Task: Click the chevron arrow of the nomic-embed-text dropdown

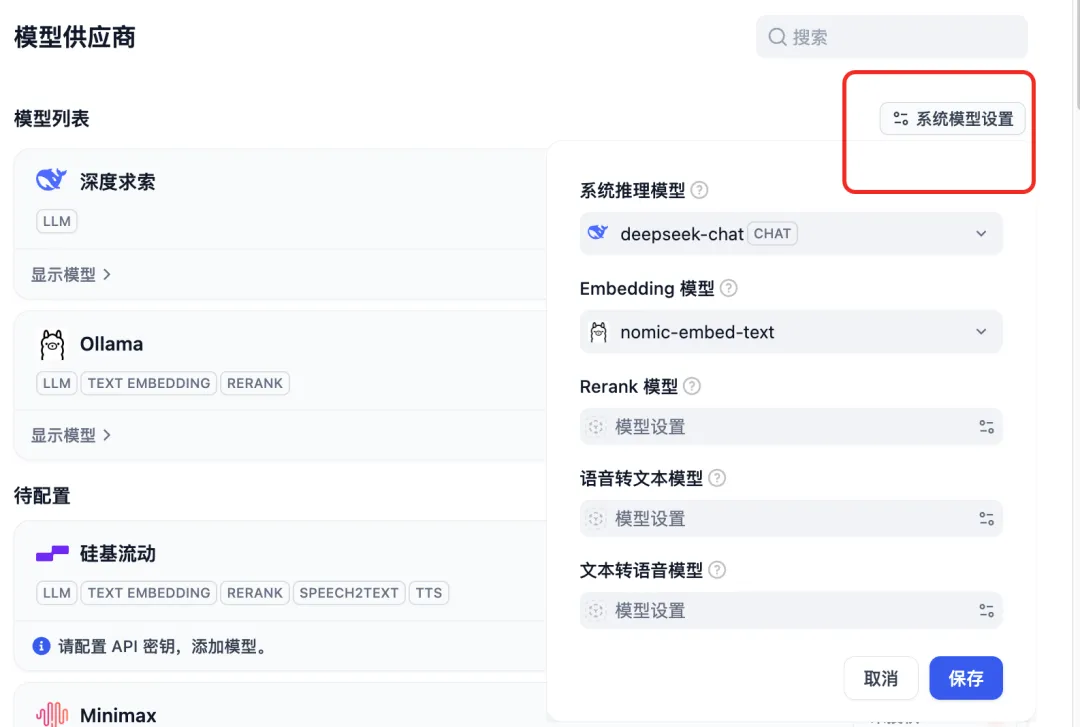Action: 981,332
